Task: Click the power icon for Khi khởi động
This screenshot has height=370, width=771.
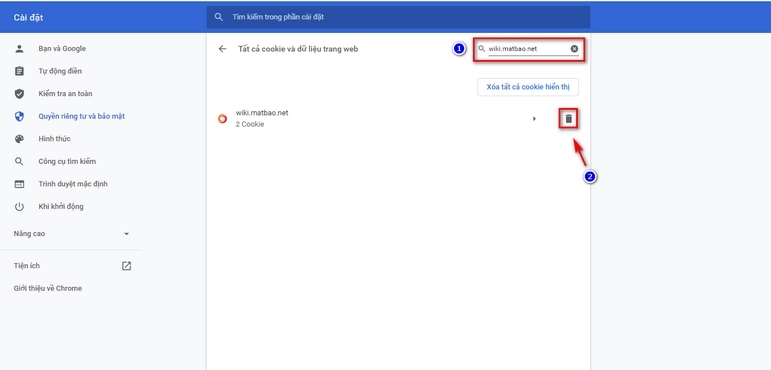Action: [19, 207]
